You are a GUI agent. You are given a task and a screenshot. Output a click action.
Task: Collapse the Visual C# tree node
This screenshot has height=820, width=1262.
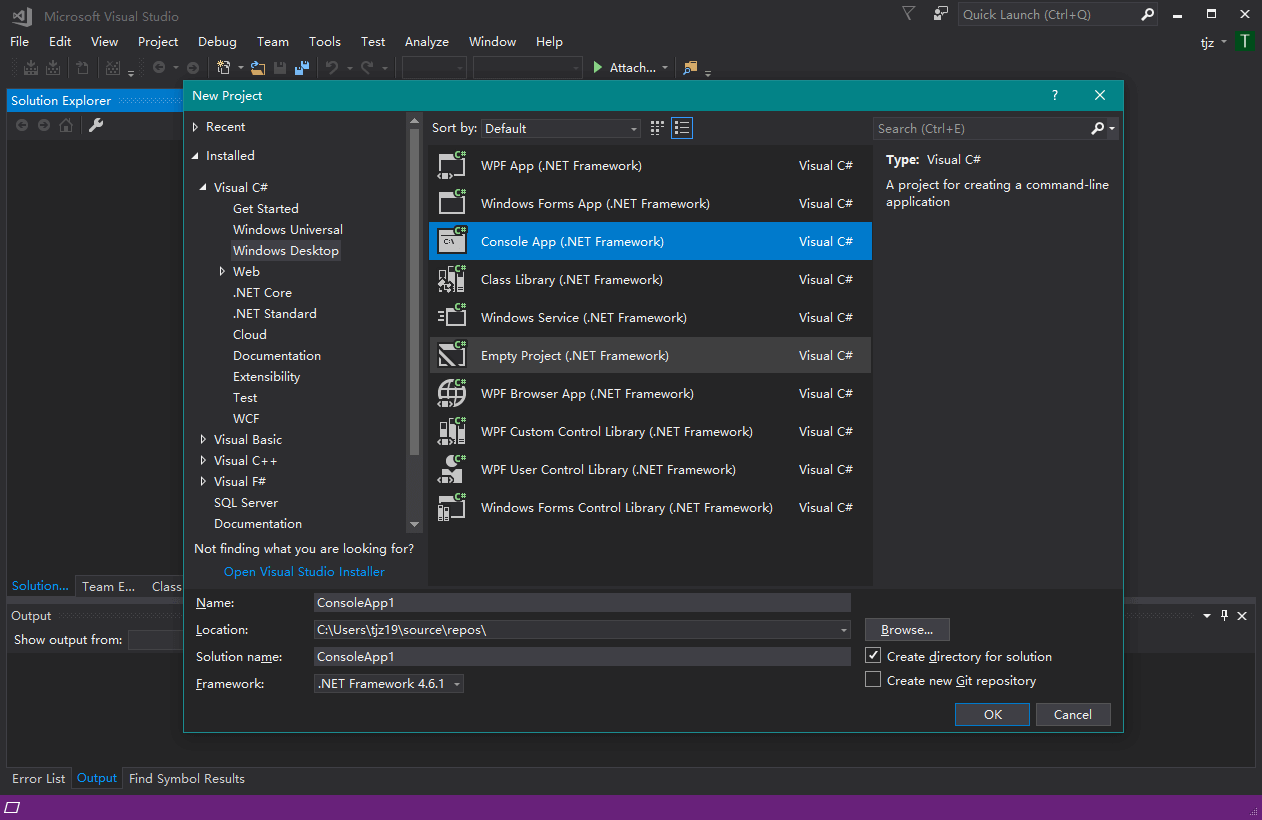[x=204, y=188]
